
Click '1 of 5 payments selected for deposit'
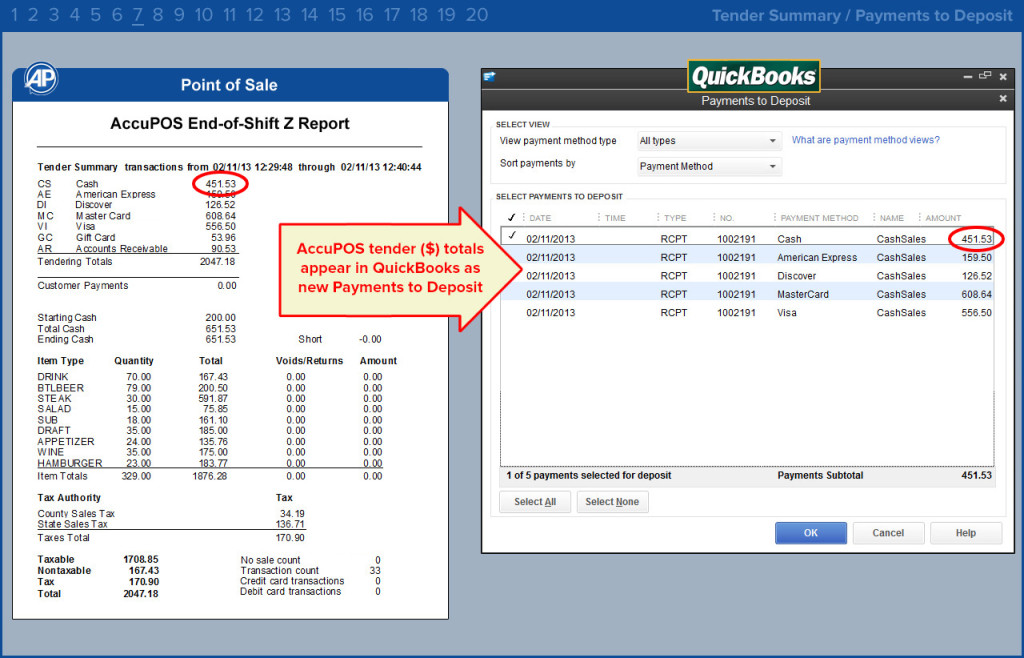(x=588, y=475)
